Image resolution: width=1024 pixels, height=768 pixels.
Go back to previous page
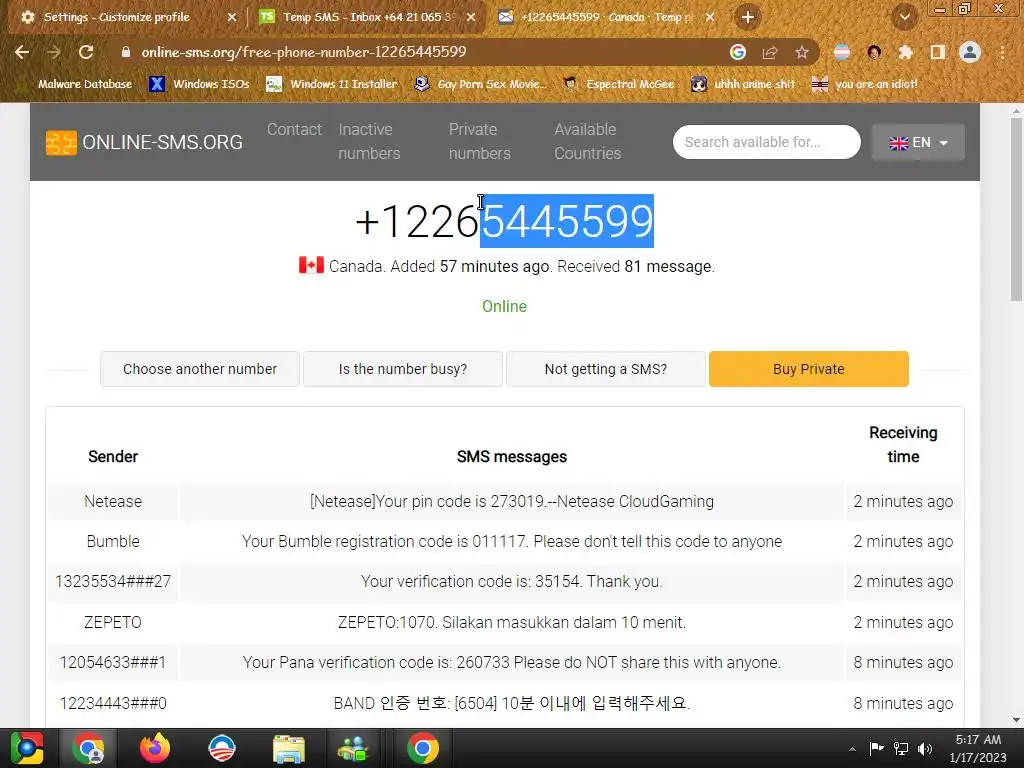click(x=22, y=52)
